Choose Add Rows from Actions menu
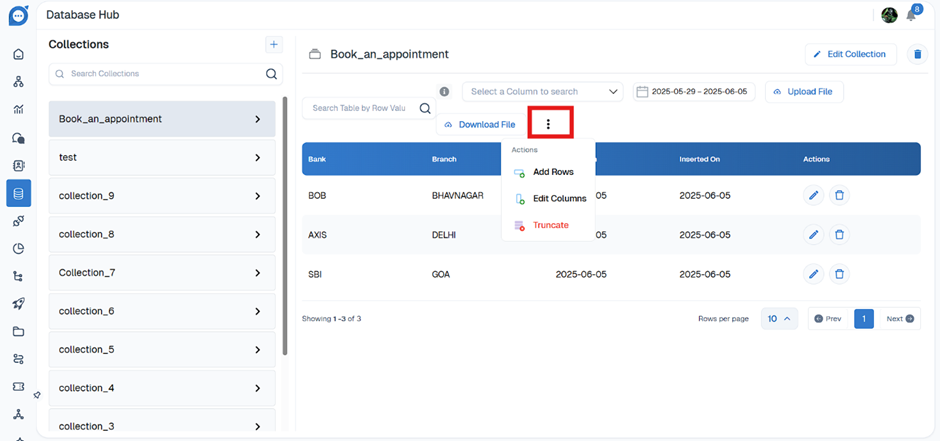 552,172
